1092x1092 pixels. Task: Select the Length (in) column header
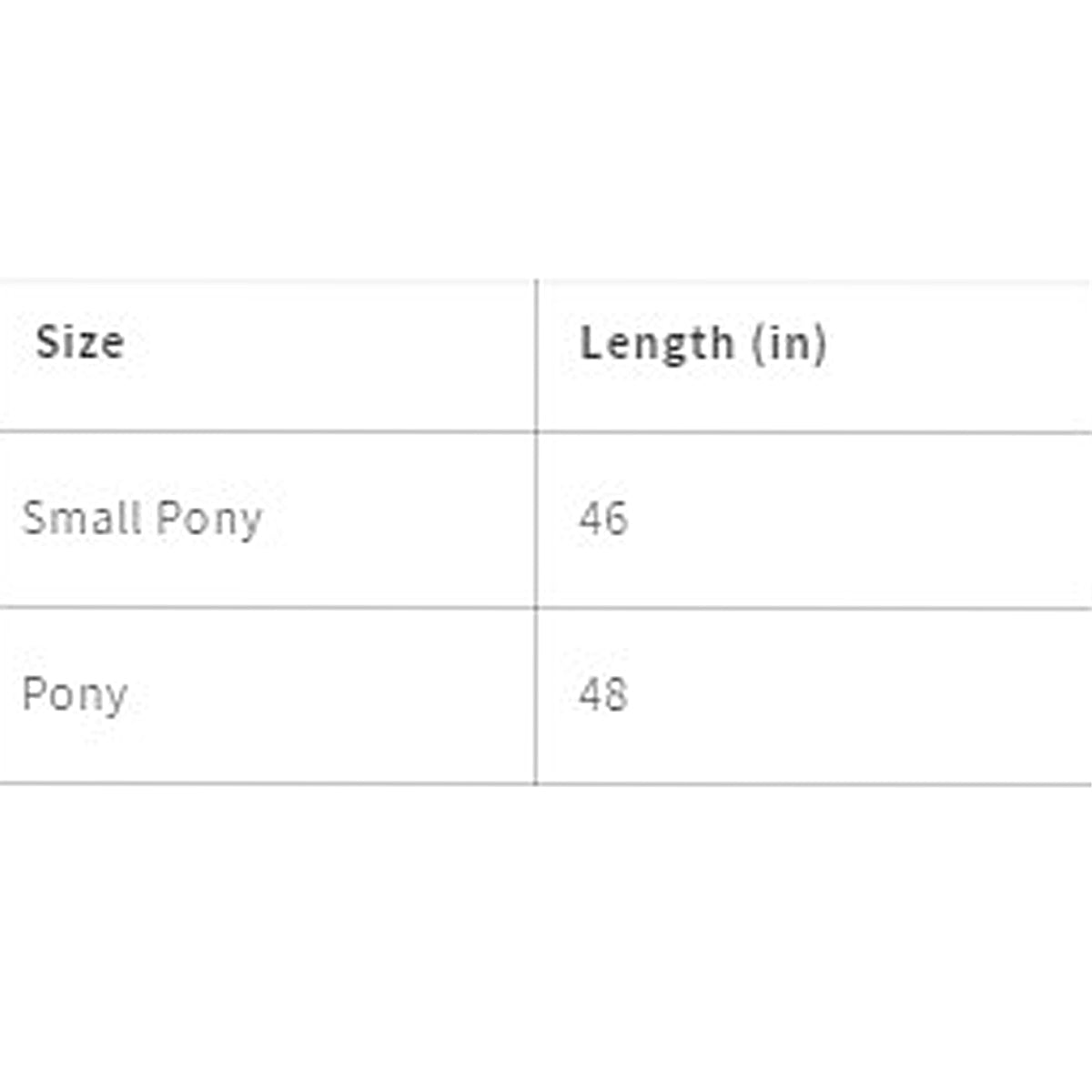703,344
